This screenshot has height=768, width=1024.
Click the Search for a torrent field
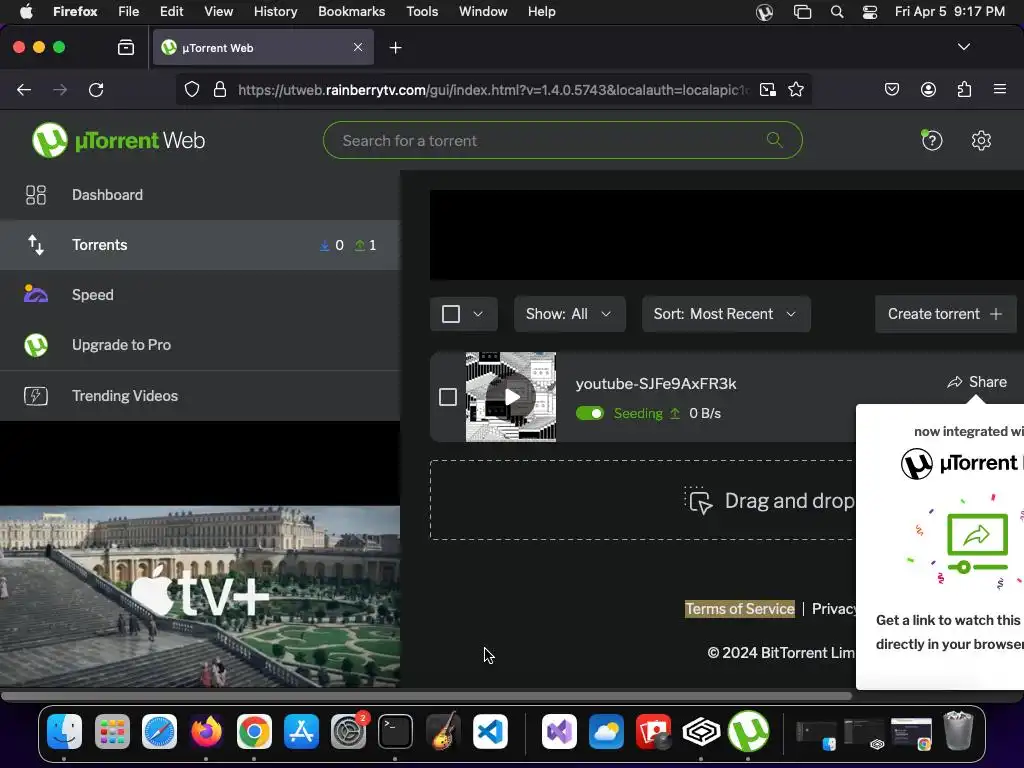click(x=562, y=140)
